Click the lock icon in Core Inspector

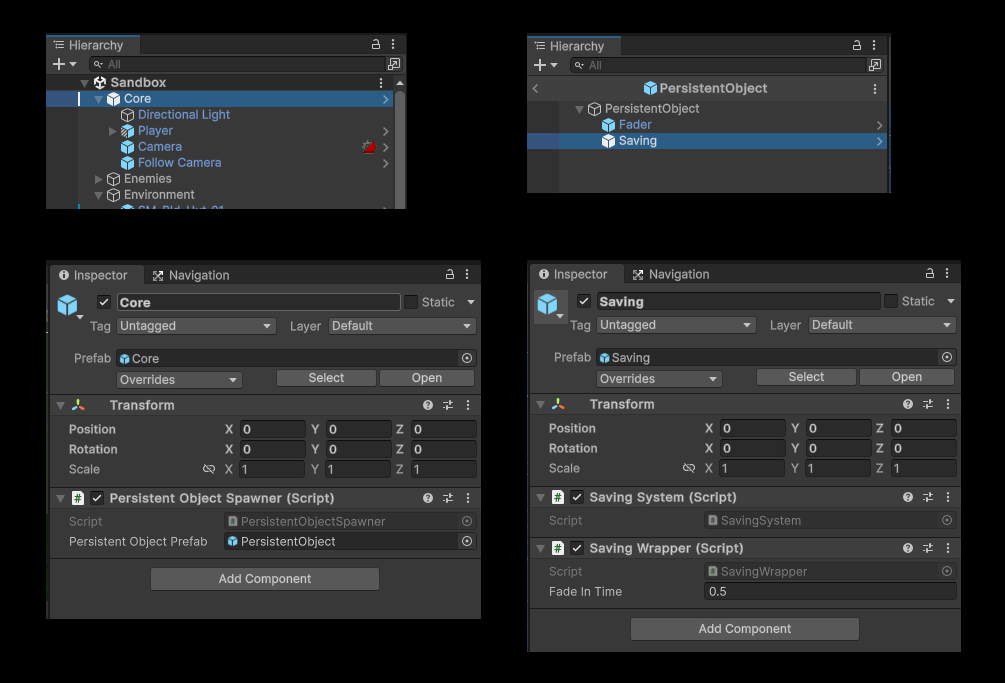tap(450, 274)
